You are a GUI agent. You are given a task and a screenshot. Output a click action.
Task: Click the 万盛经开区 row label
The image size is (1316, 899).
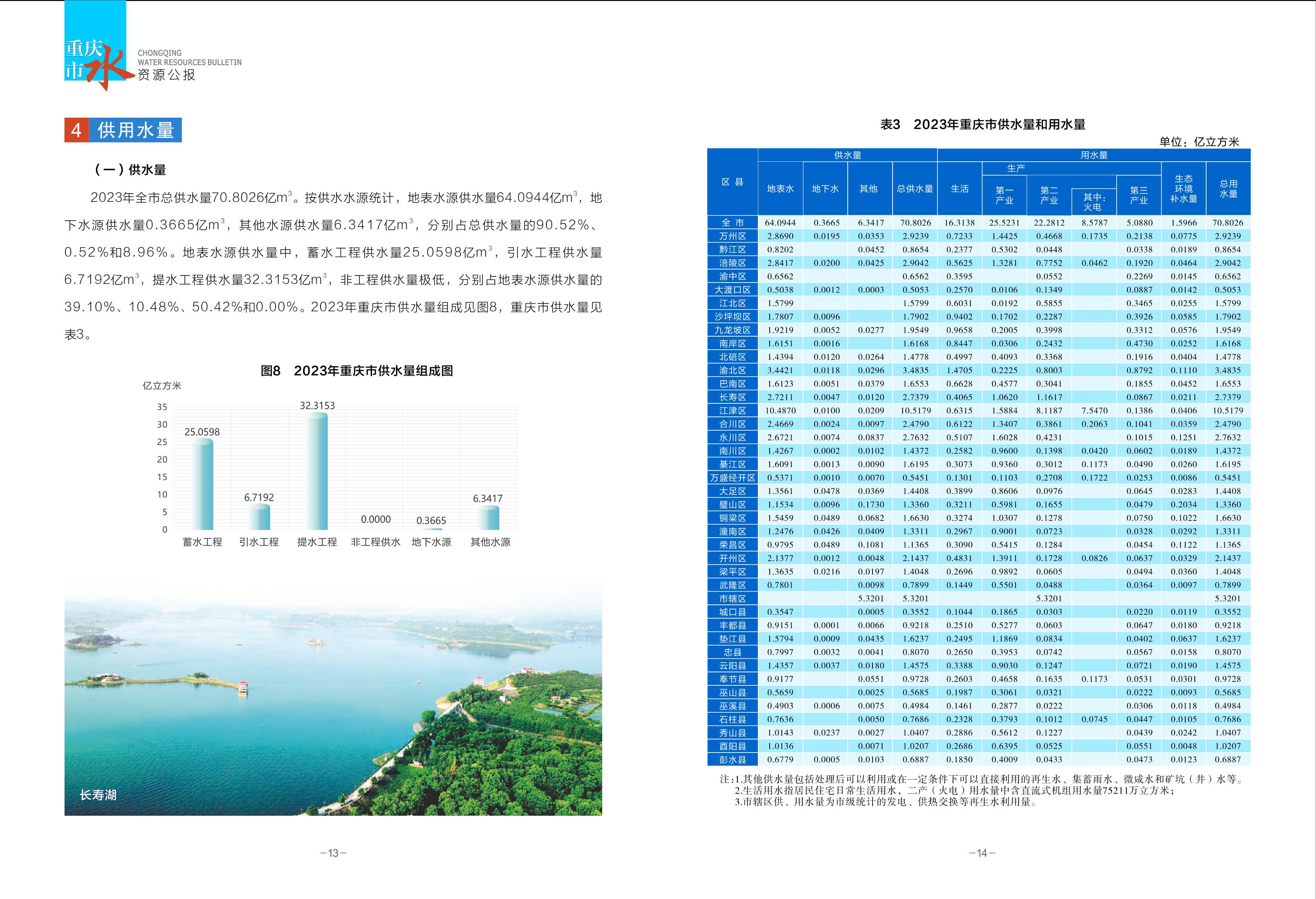[732, 478]
